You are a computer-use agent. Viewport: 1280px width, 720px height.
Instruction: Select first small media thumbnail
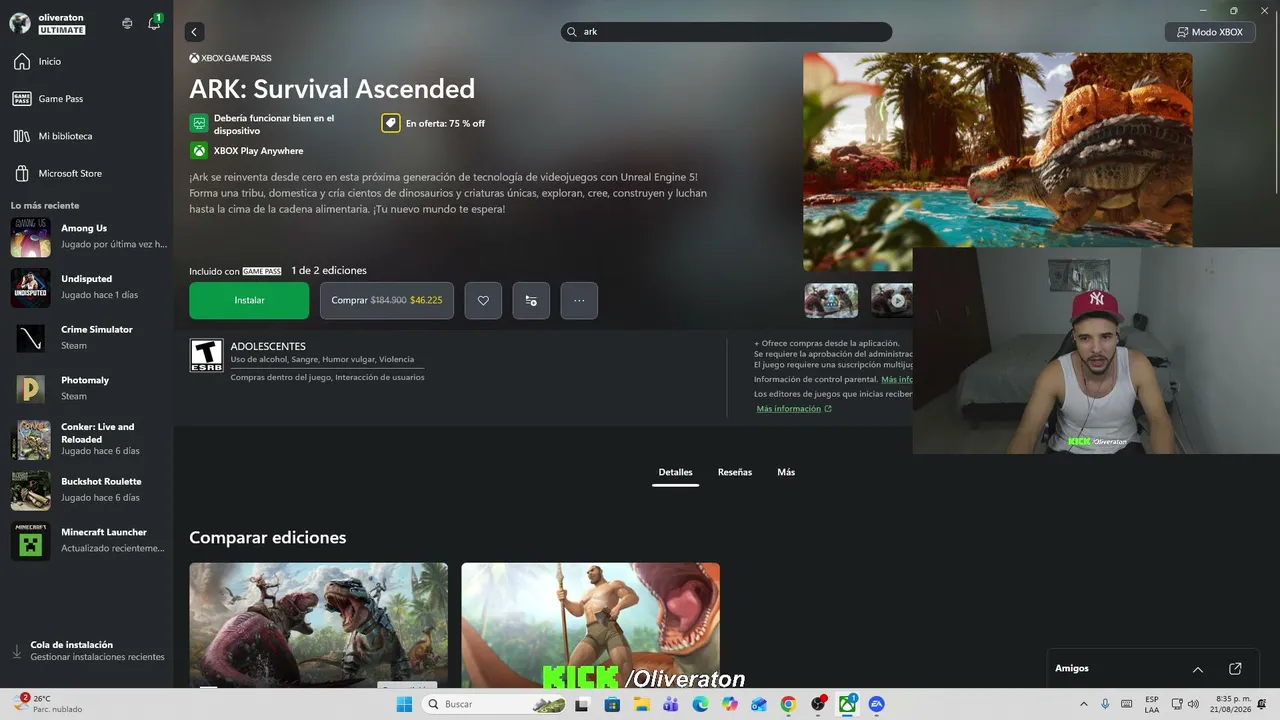tap(831, 300)
